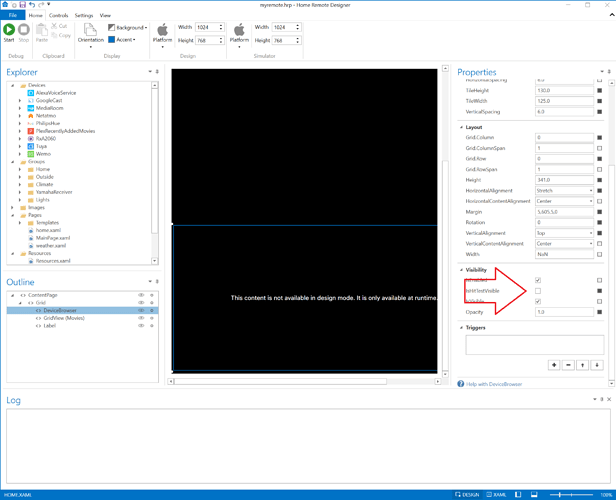Click the Stop debug icon
Screen dimensions: 616x500
pyautogui.click(x=24, y=29)
